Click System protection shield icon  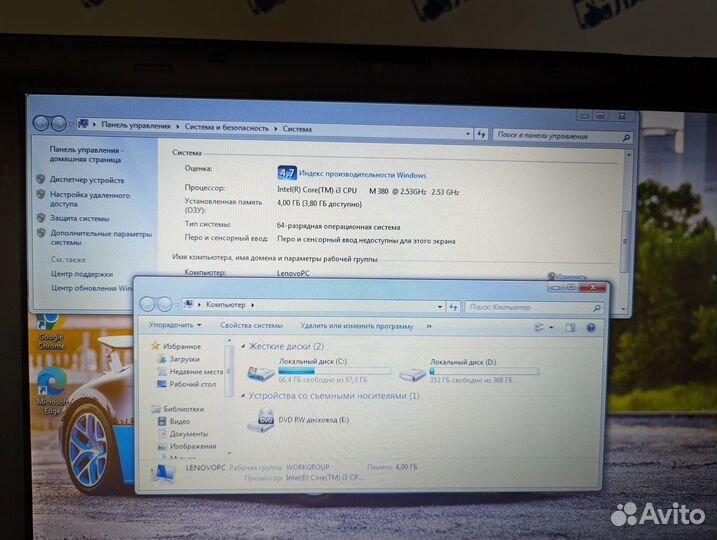pyautogui.click(x=41, y=218)
